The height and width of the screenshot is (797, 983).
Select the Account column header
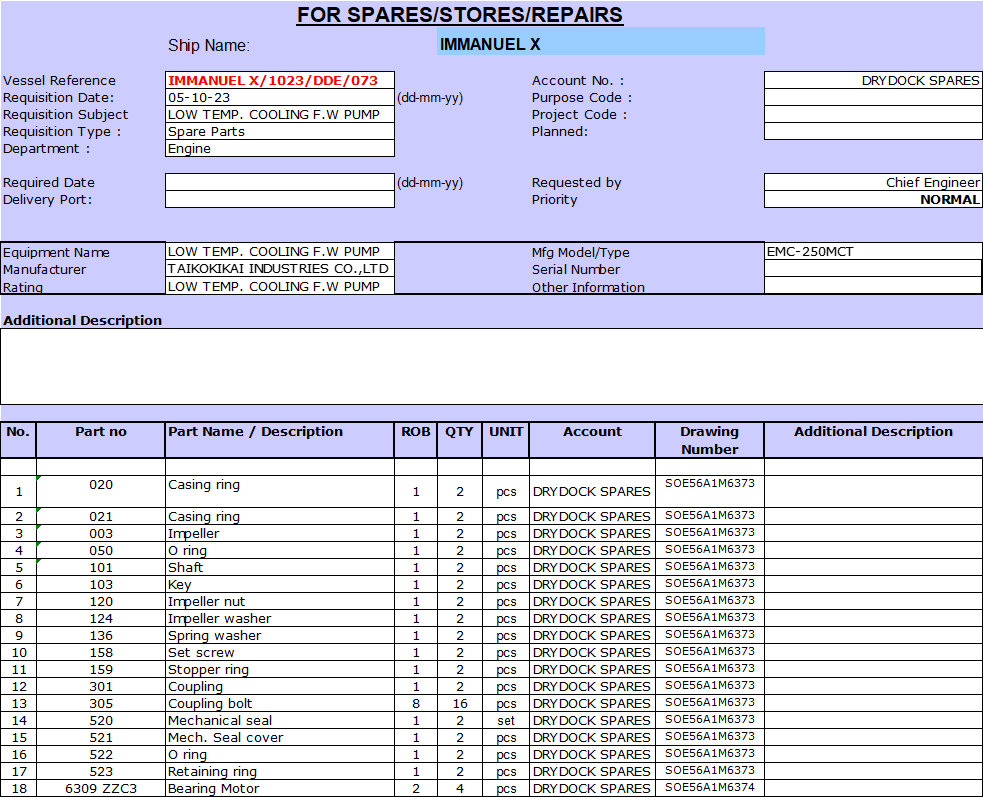click(592, 440)
